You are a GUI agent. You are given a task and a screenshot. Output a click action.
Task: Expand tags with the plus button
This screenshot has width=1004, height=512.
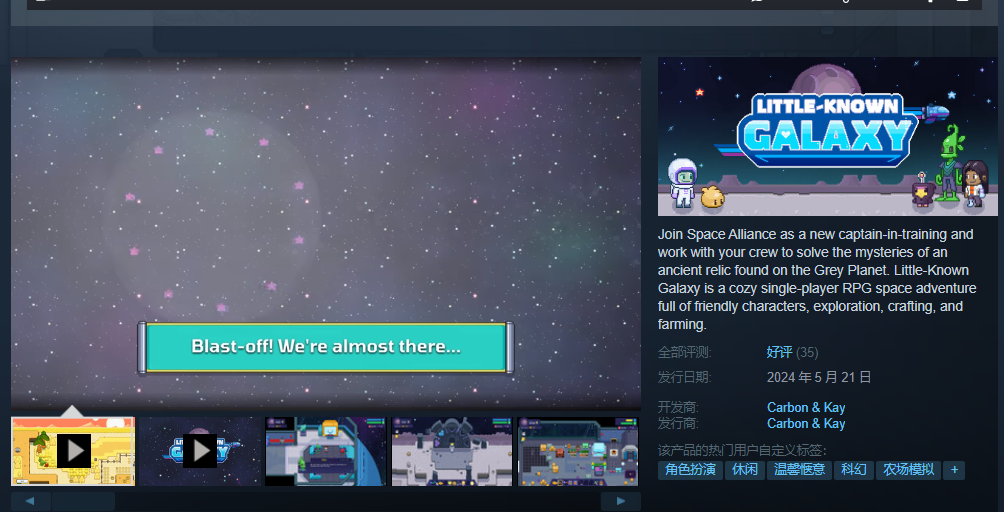click(x=954, y=470)
